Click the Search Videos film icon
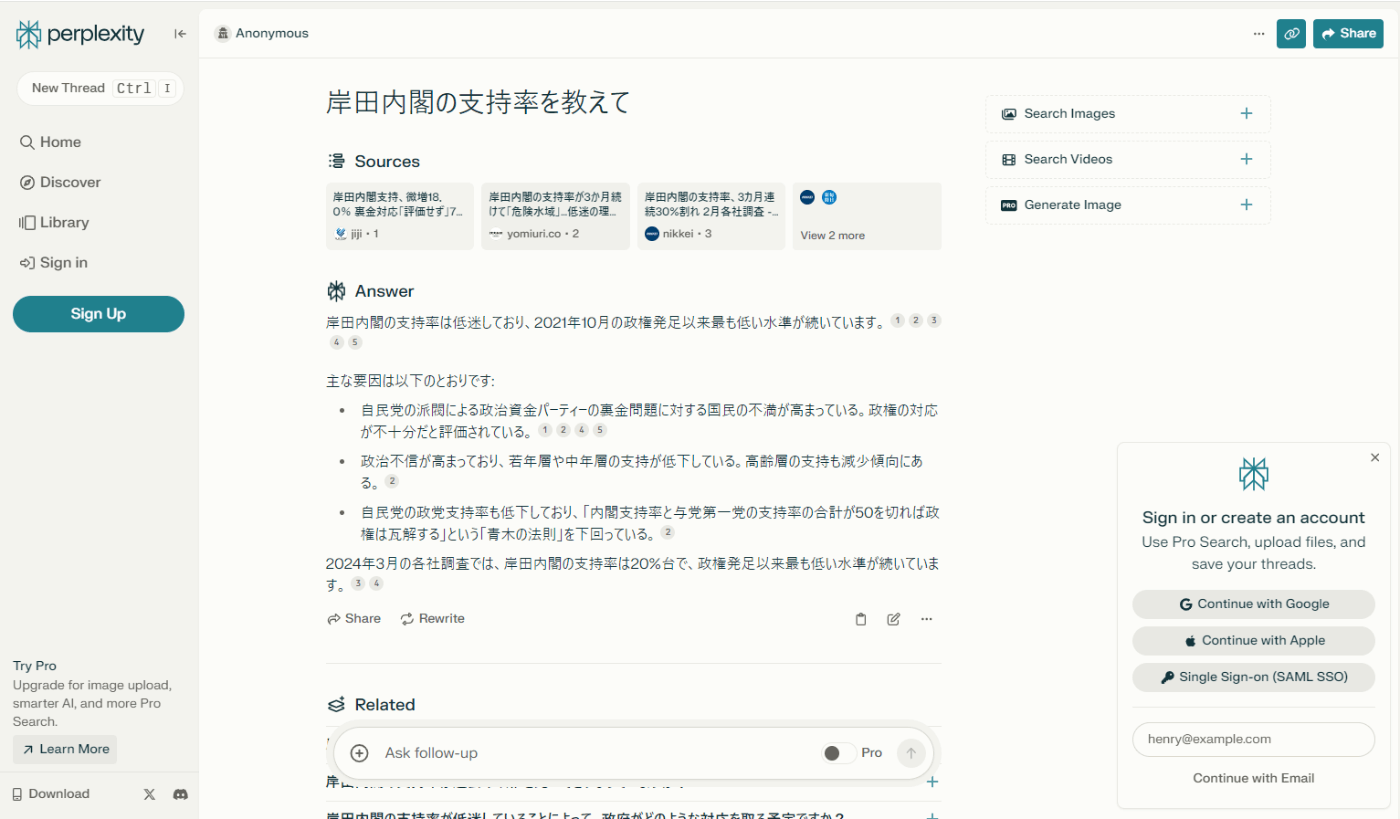Image resolution: width=1400 pixels, height=819 pixels. 1008,159
